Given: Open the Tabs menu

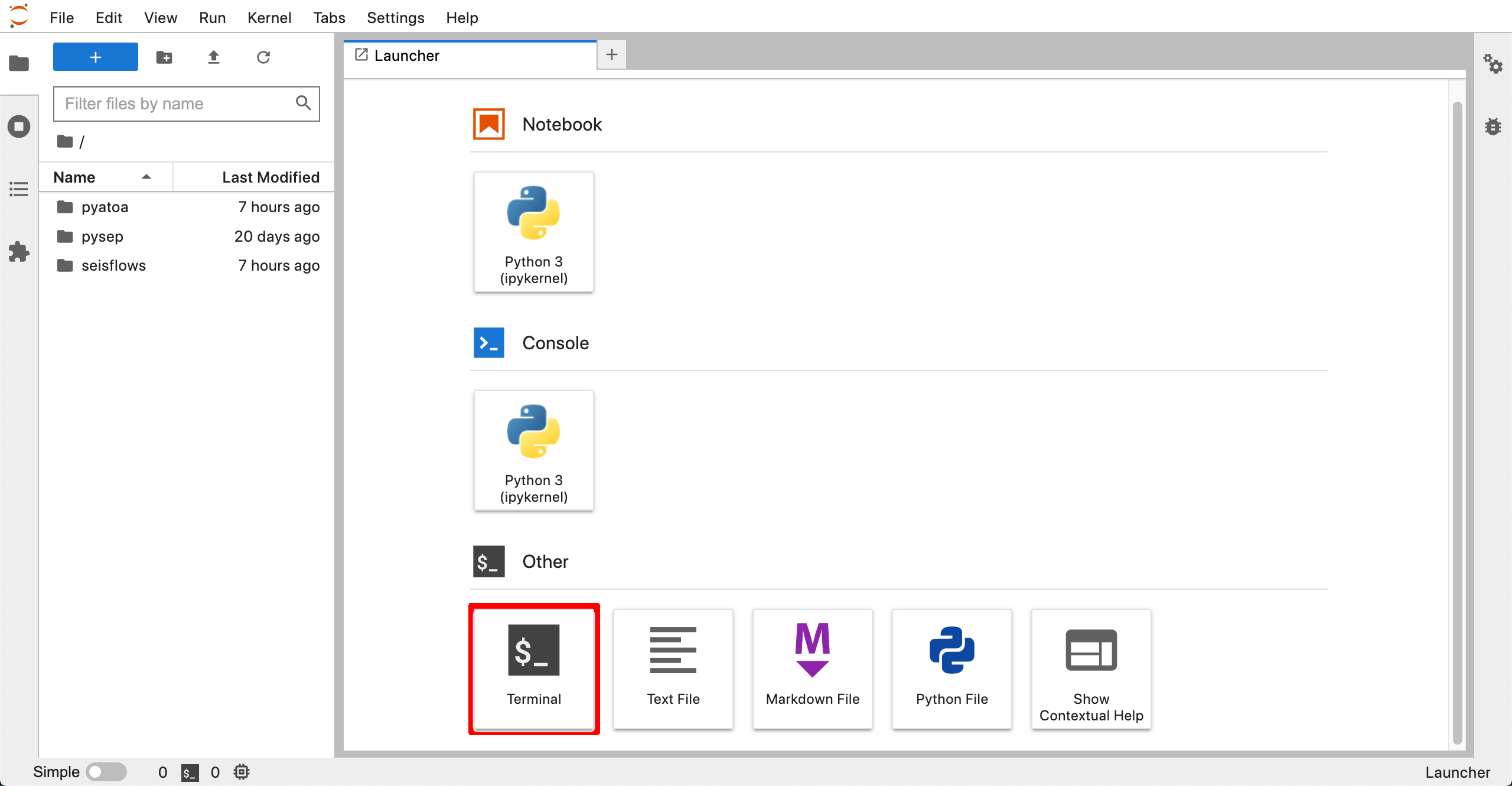Looking at the screenshot, I should click(329, 18).
